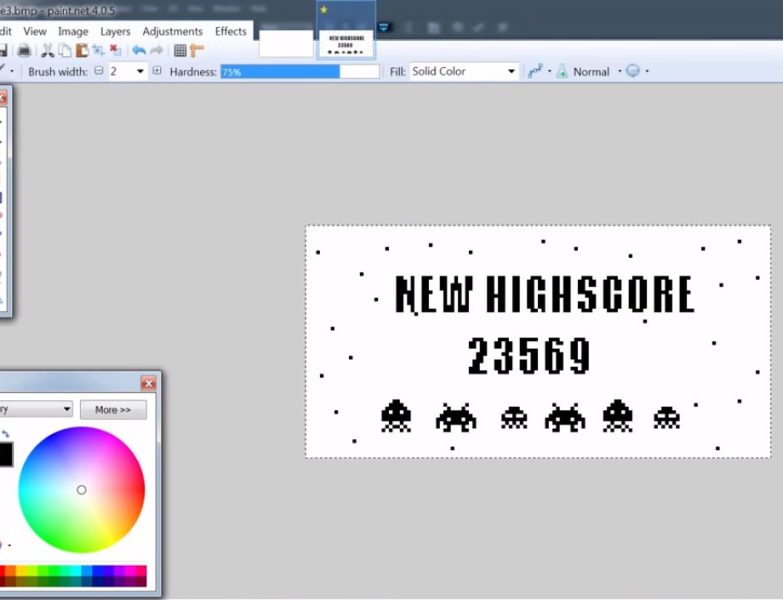Viewport: 783px width, 600px height.
Task: Open the Brush width dropdown arrow
Action: (x=140, y=71)
